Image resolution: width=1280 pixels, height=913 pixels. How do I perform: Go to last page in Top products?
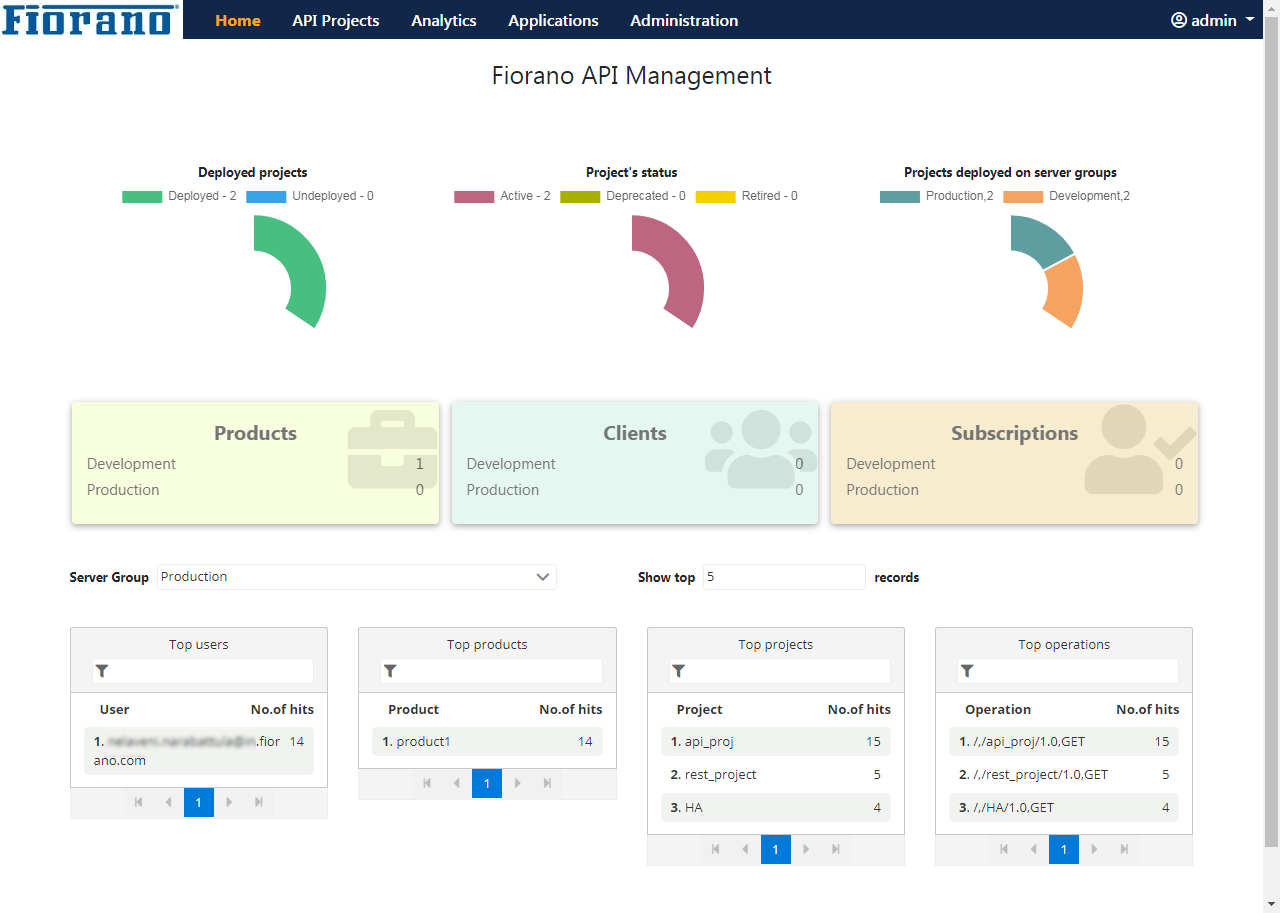pos(547,783)
